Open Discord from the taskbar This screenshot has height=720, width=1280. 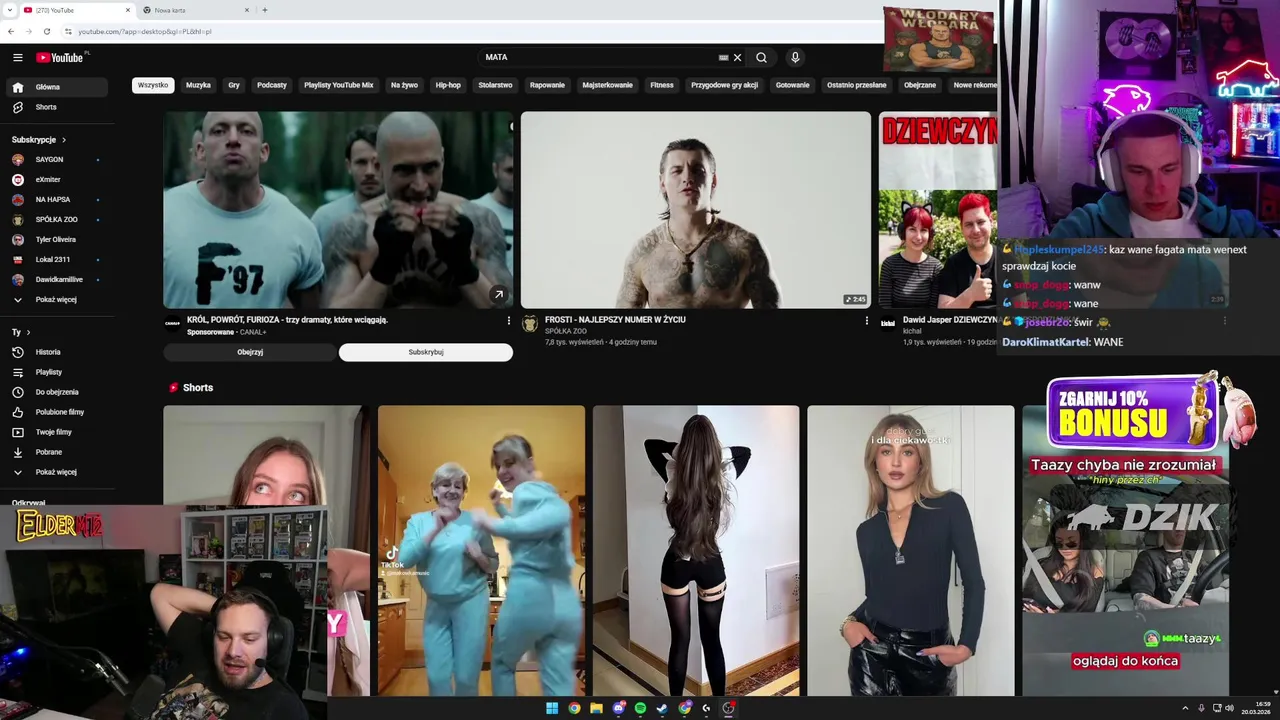click(618, 708)
